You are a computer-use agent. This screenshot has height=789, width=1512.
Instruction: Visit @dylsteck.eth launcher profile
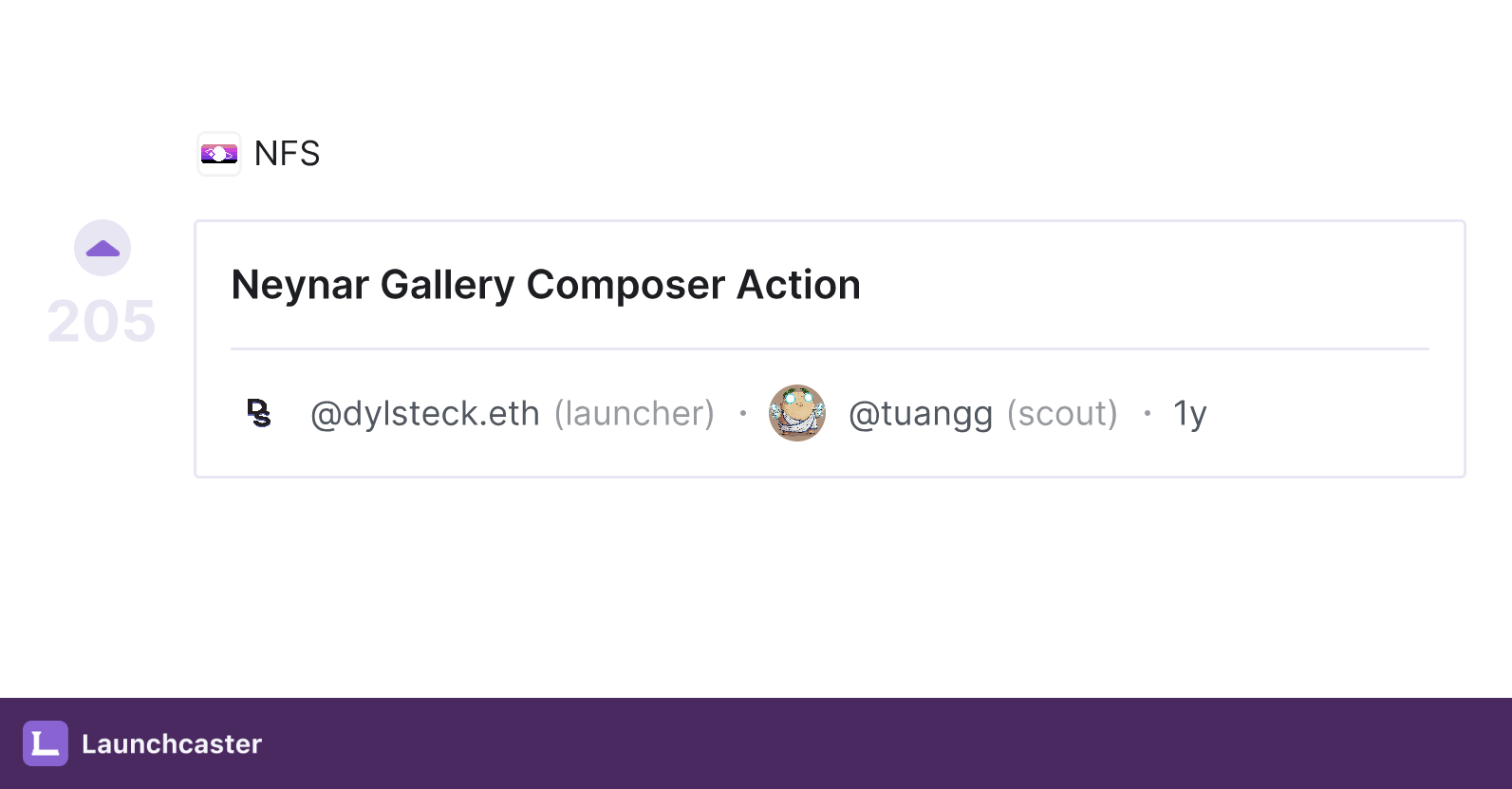[x=425, y=413]
